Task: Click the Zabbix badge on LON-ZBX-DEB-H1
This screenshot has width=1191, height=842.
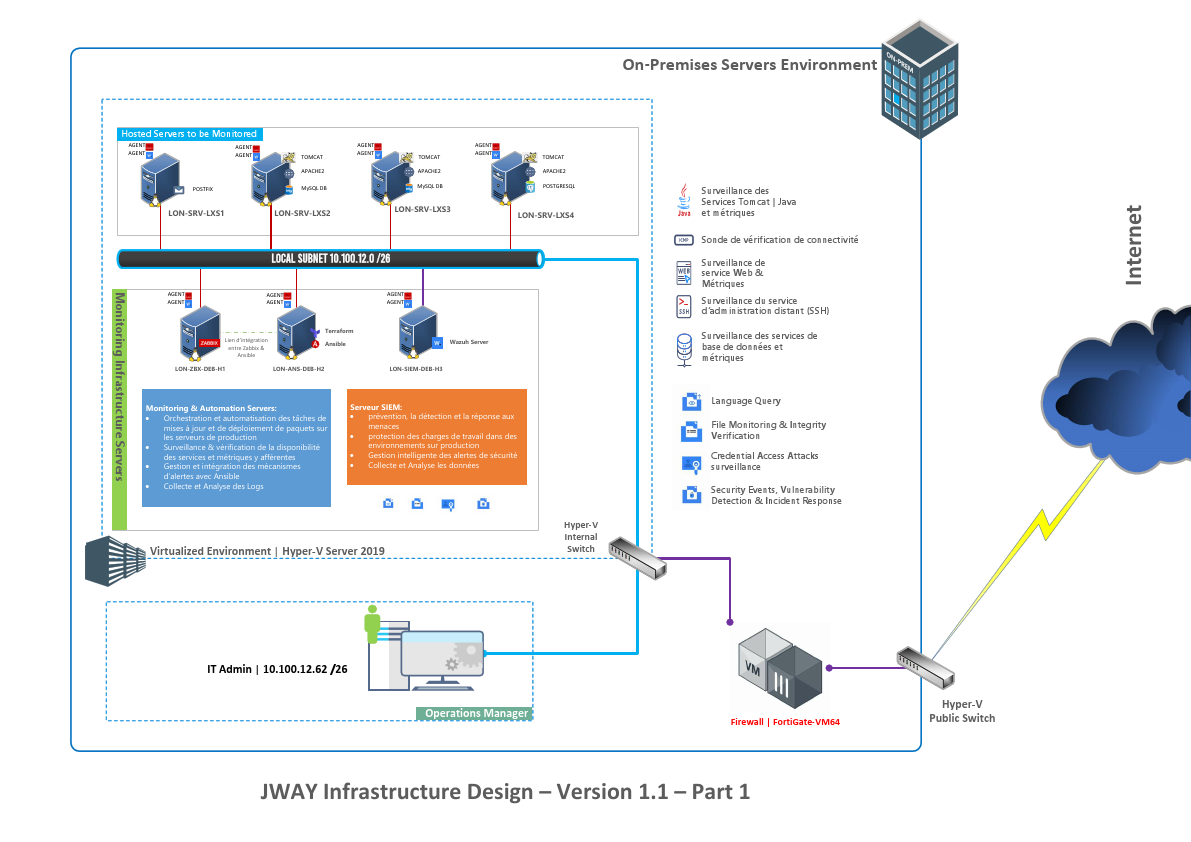Action: pos(208,343)
